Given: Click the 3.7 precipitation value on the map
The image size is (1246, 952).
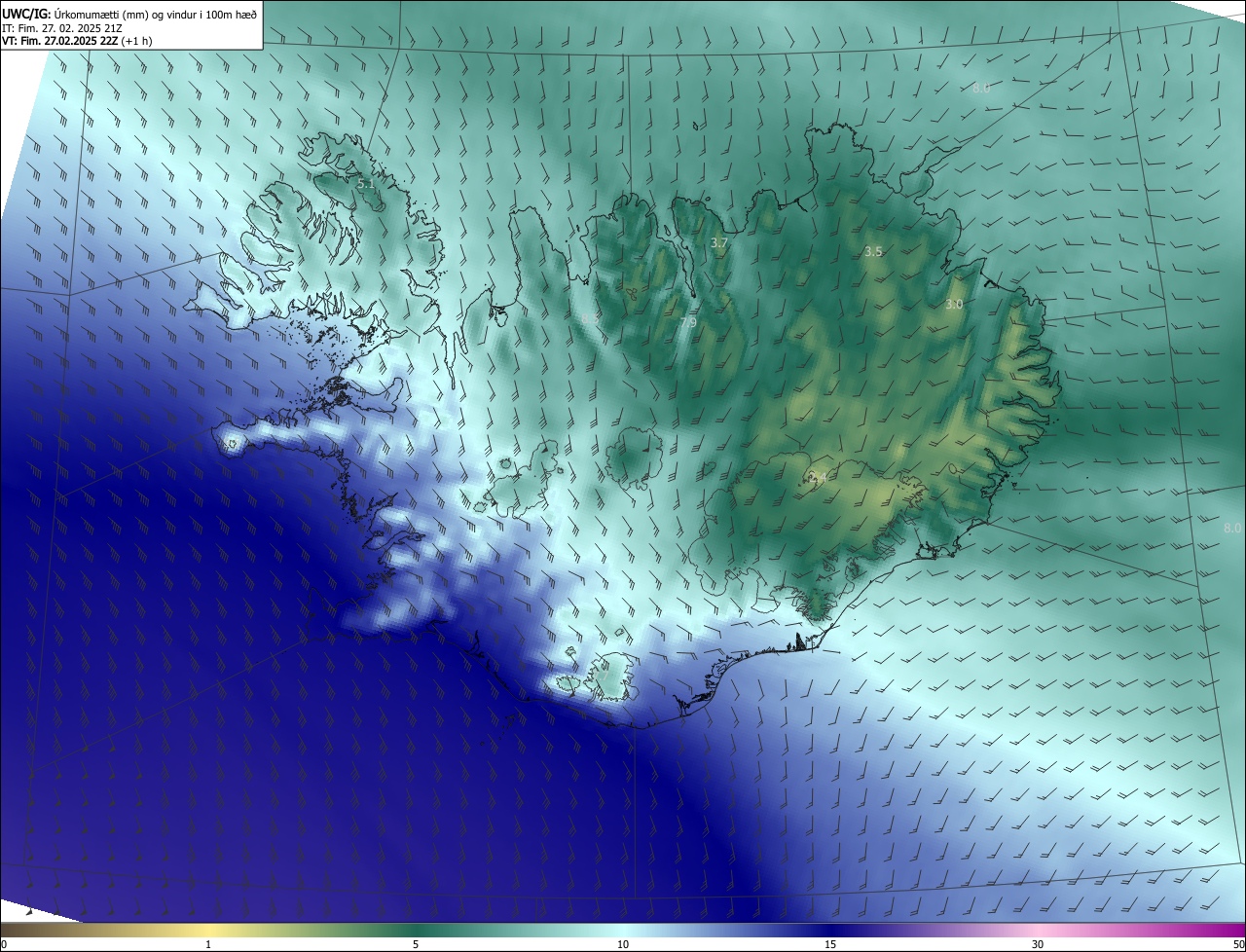Looking at the screenshot, I should pyautogui.click(x=719, y=242).
